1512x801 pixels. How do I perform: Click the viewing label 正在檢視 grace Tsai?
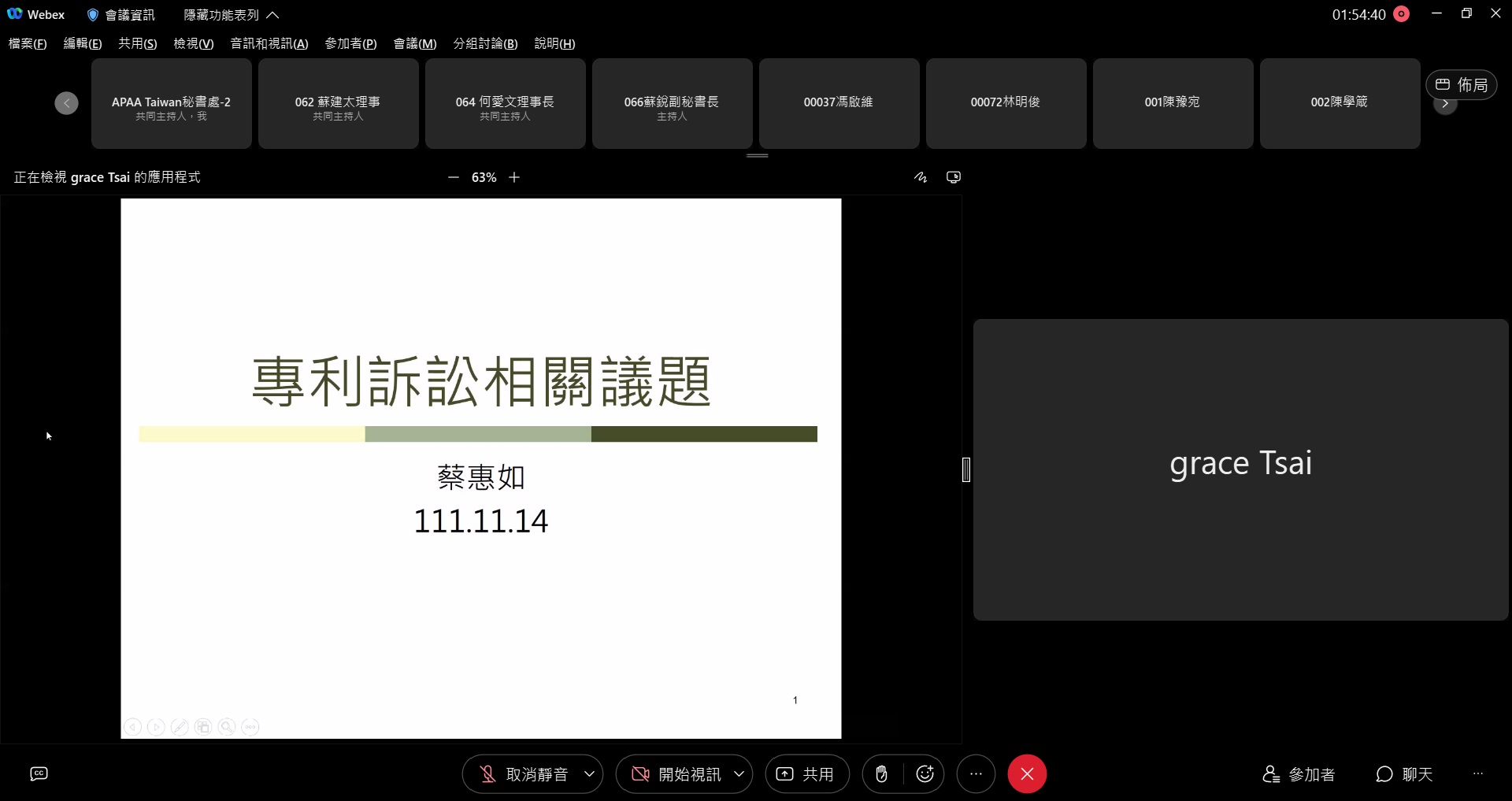107,177
